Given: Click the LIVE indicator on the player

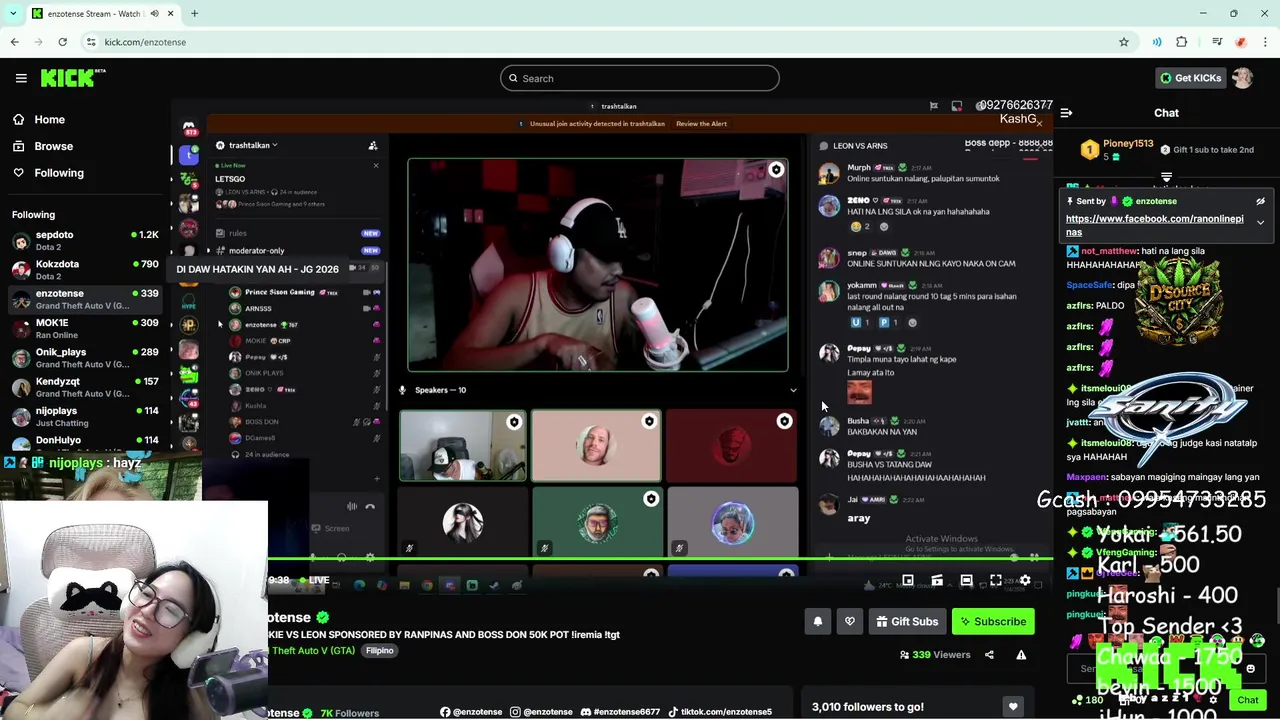Looking at the screenshot, I should point(313,580).
